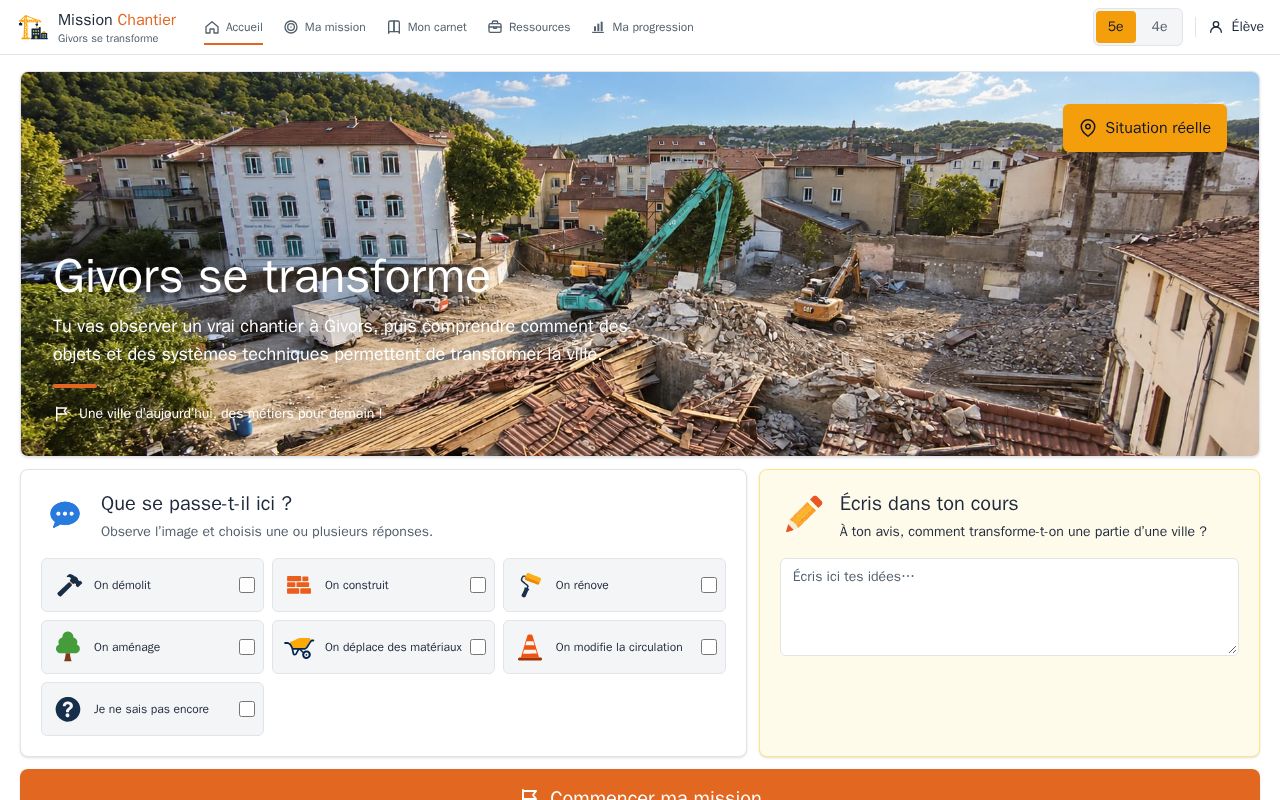Open the Ma mission tab

pos(325,27)
